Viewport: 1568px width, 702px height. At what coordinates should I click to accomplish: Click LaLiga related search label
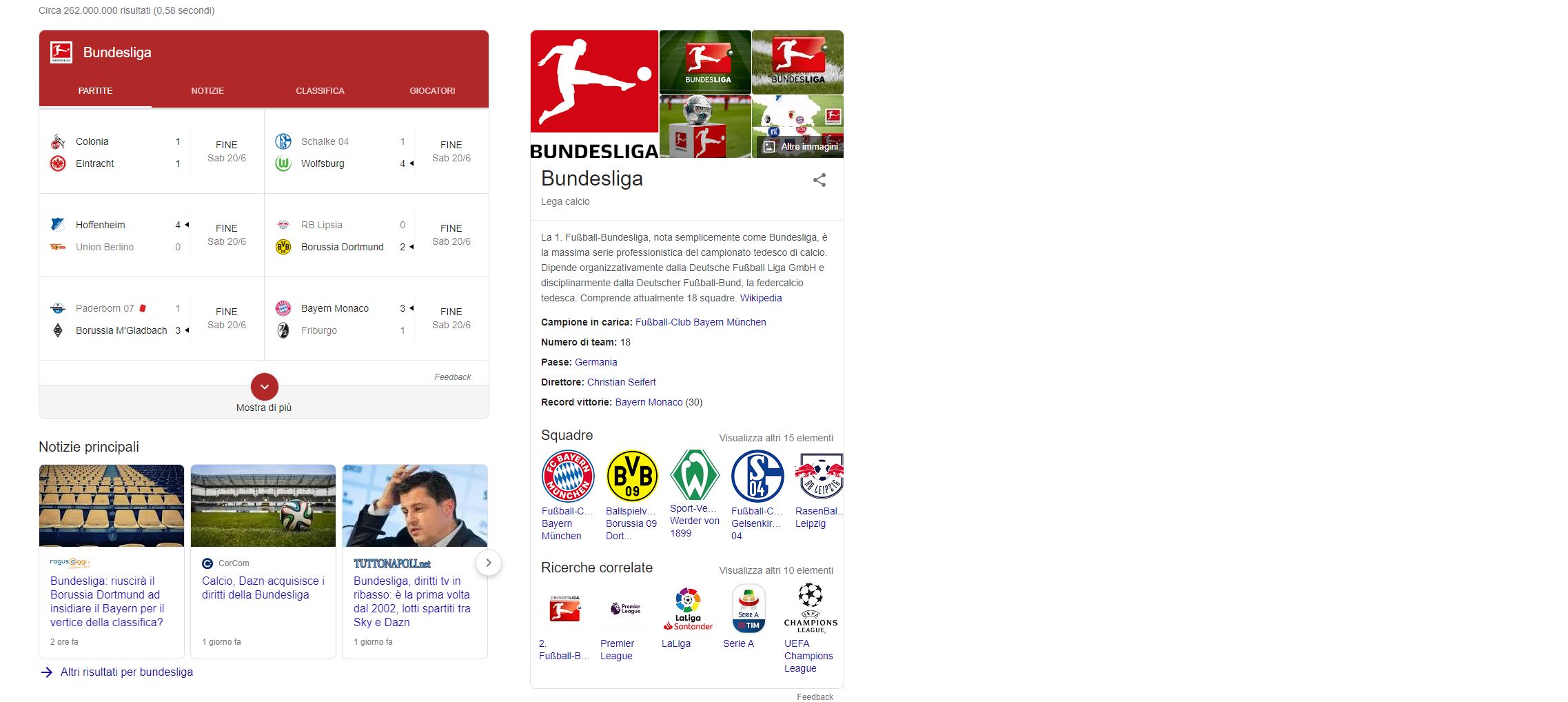pos(676,643)
